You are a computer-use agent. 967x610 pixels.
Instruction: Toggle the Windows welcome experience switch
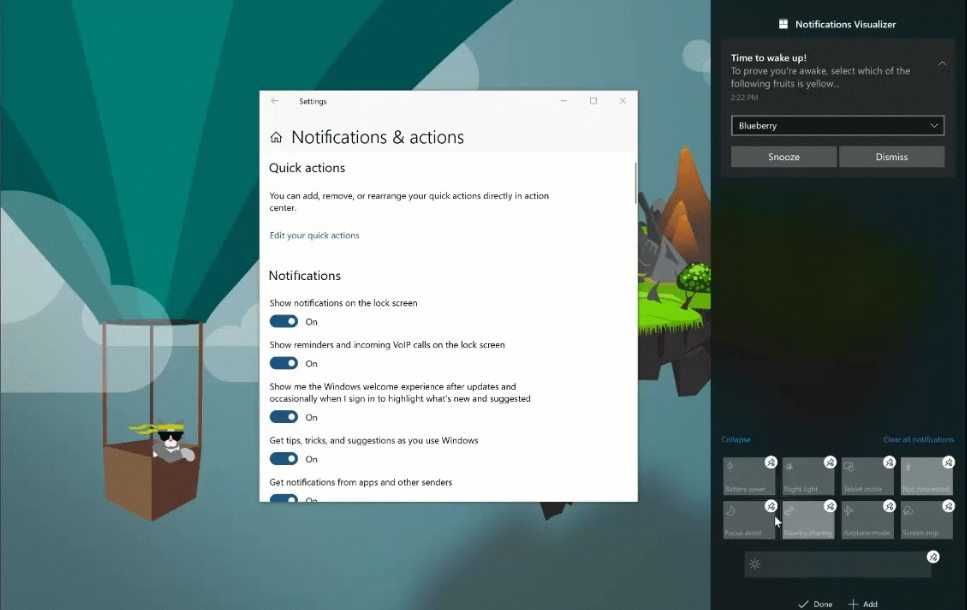(284, 417)
